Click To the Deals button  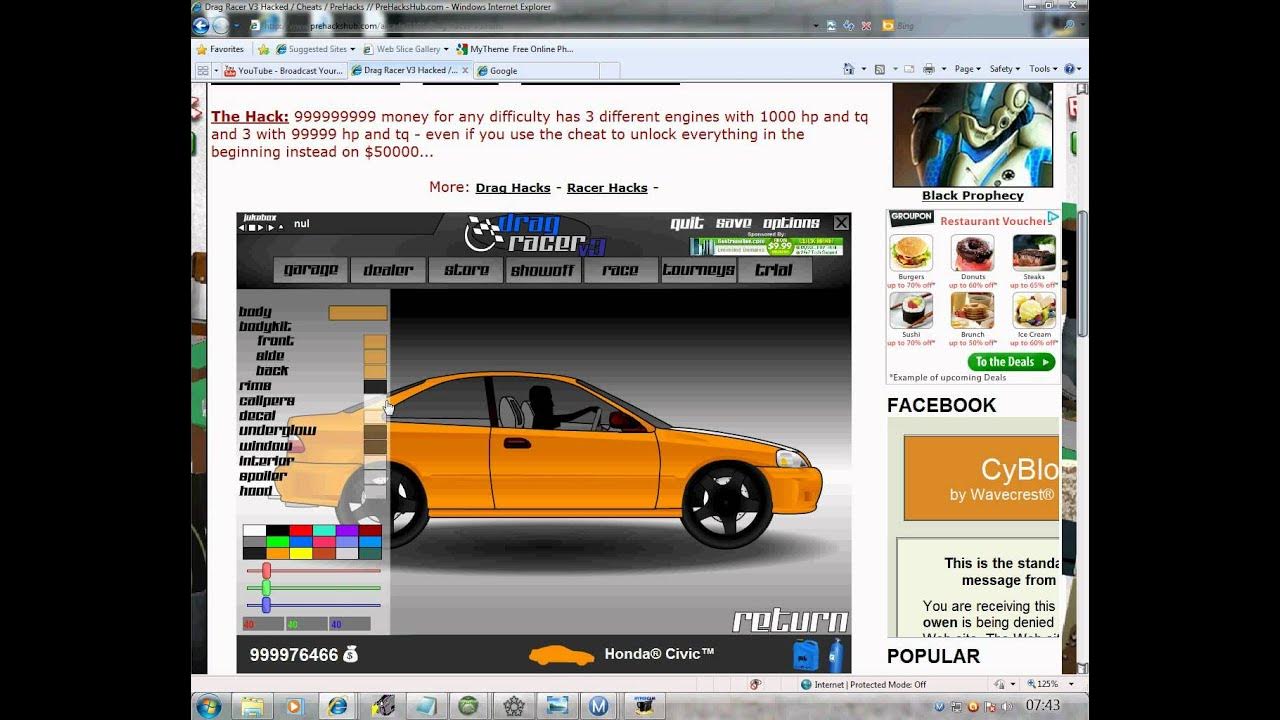pos(1011,362)
